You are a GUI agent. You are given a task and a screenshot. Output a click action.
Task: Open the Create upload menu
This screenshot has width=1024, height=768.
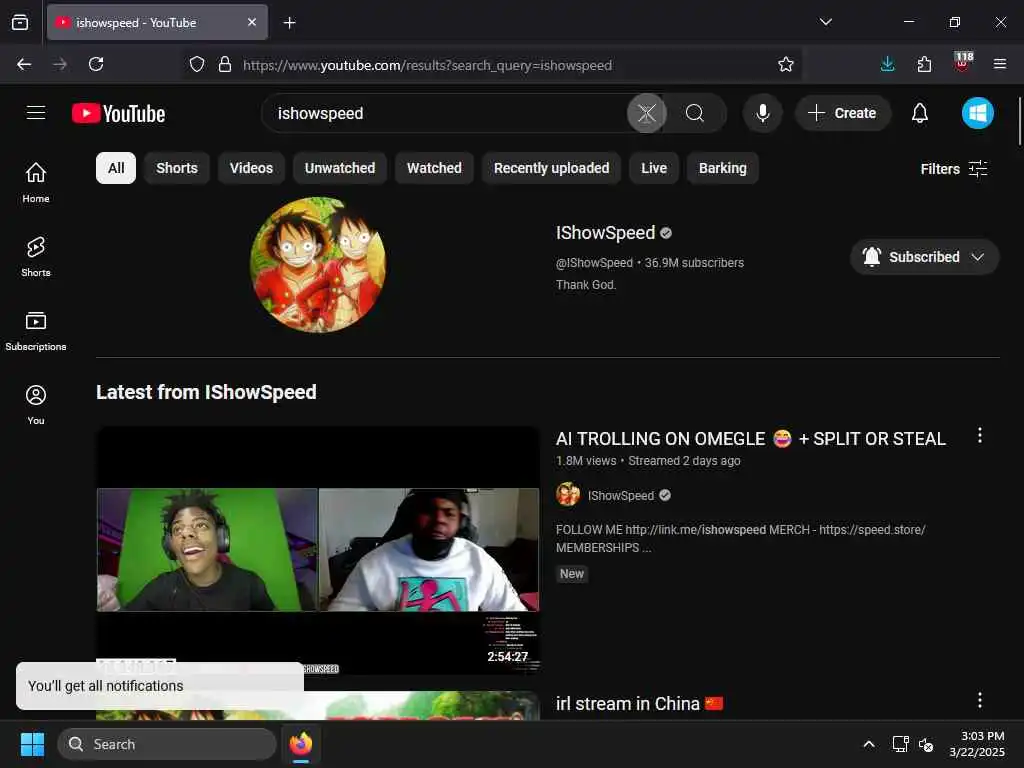click(x=842, y=114)
